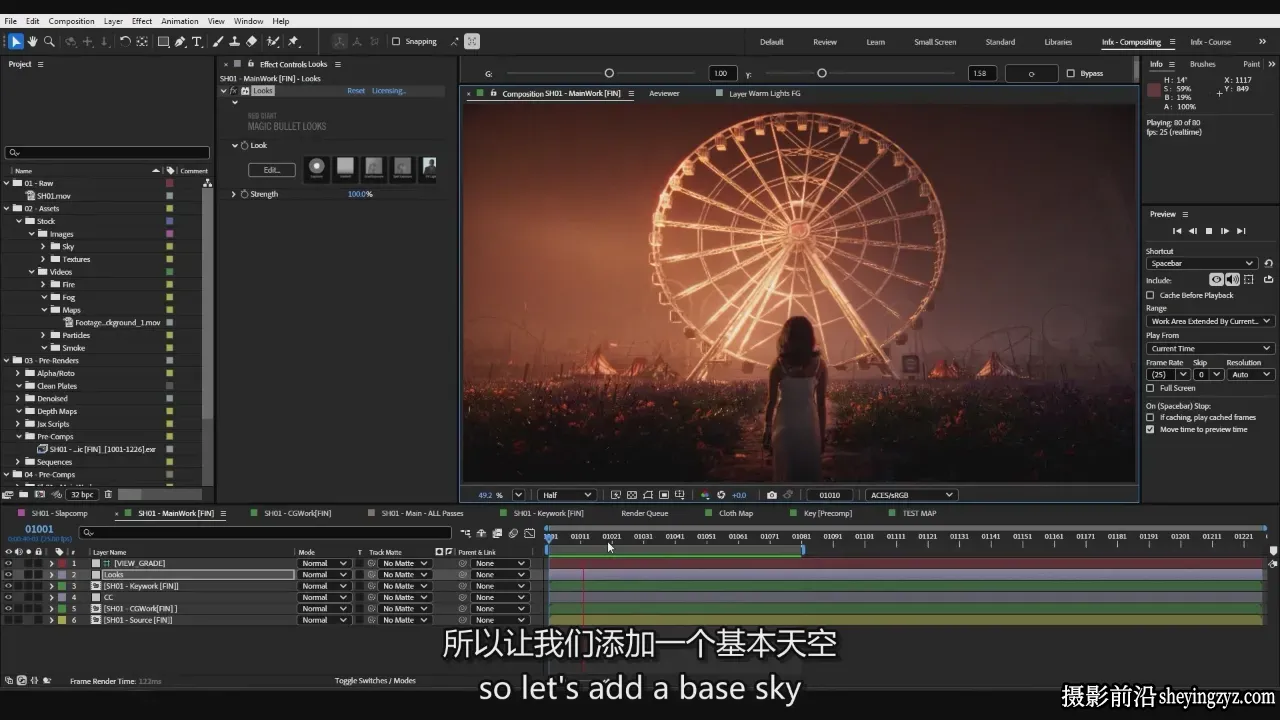
Task: Select the Selection arrow tool
Action: click(16, 41)
